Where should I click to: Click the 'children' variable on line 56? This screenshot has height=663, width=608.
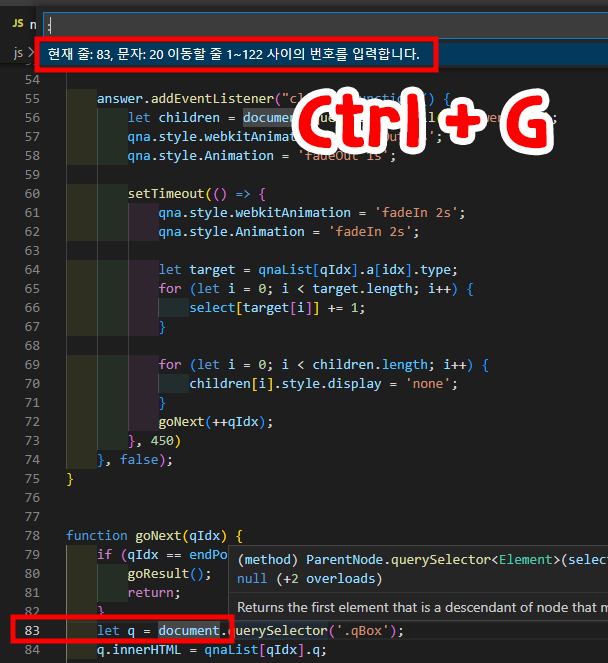[189, 118]
